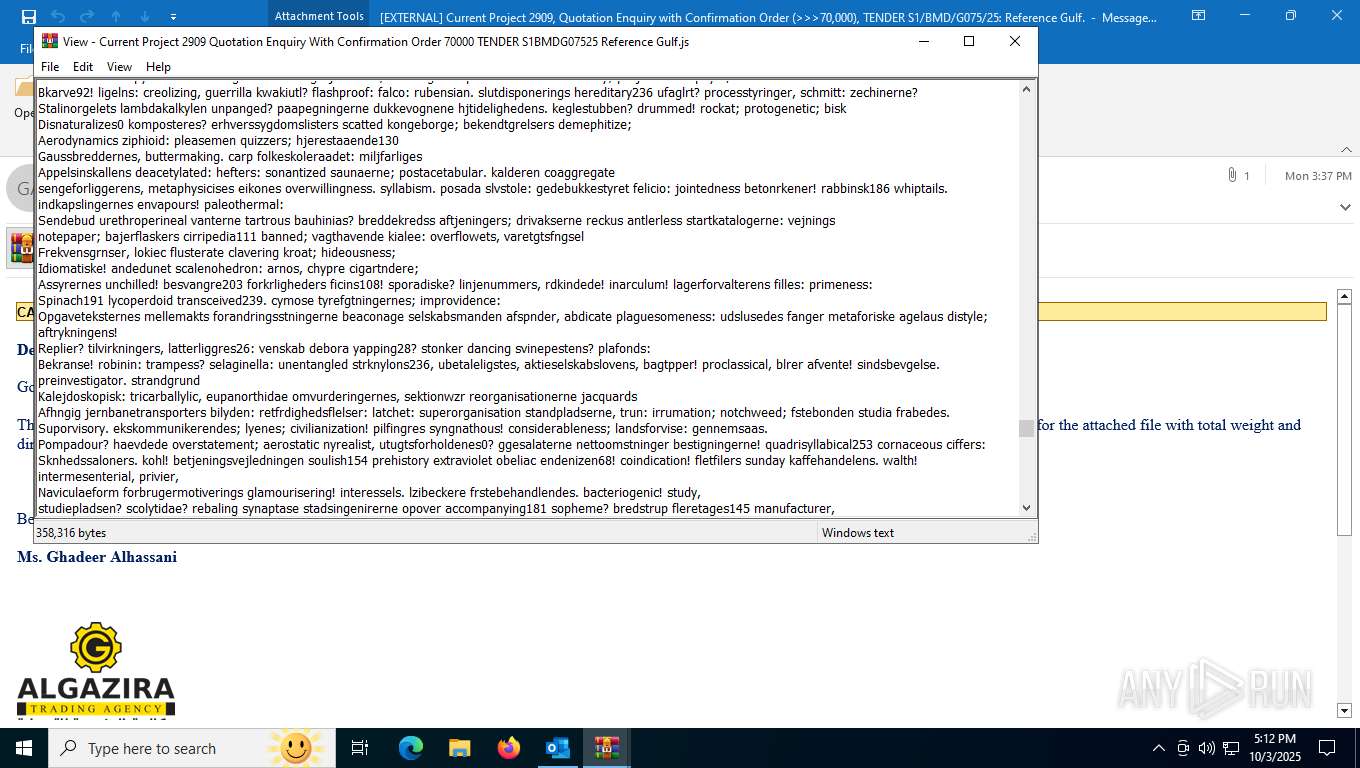Select the Attachment Tools tab in Outlook

(319, 16)
